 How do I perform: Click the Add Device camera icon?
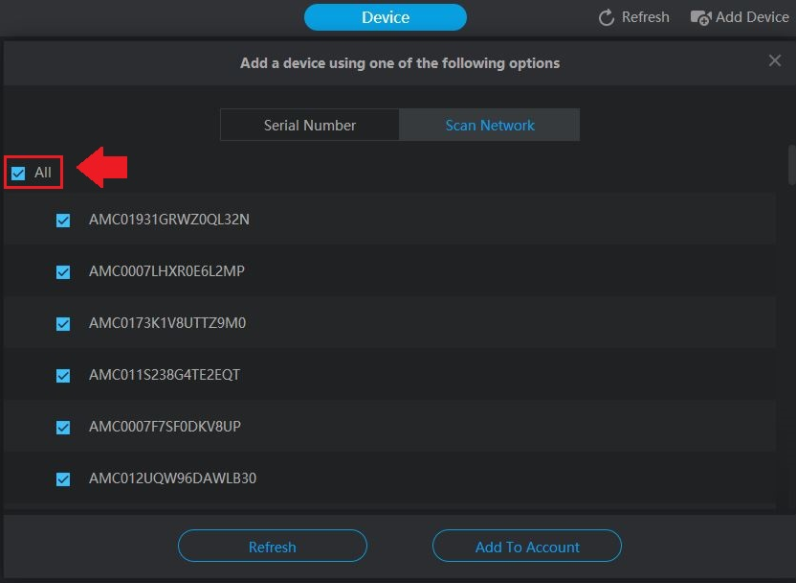(700, 17)
